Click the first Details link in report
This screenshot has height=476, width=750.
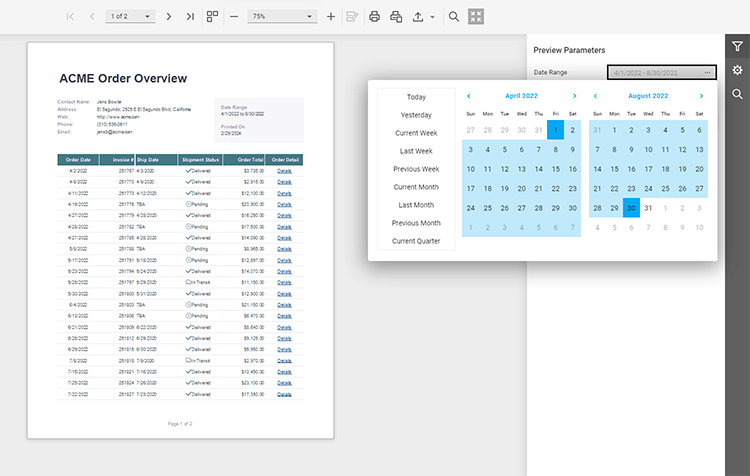pos(284,171)
